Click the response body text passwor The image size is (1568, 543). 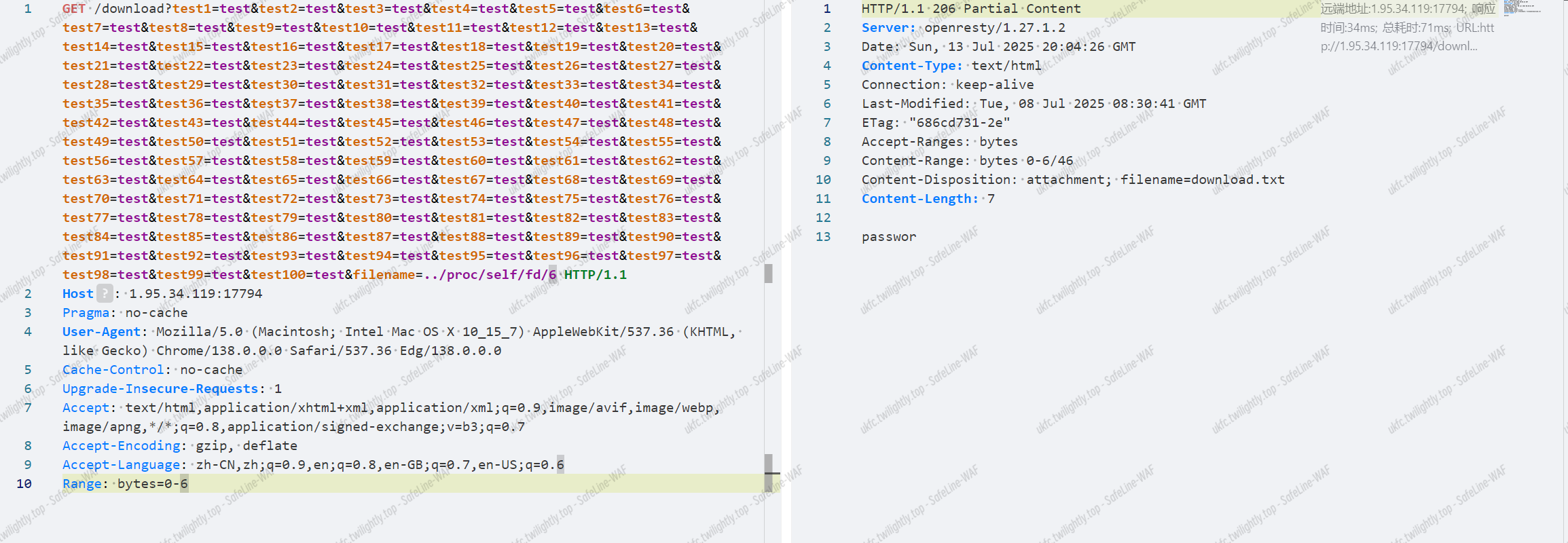click(888, 237)
